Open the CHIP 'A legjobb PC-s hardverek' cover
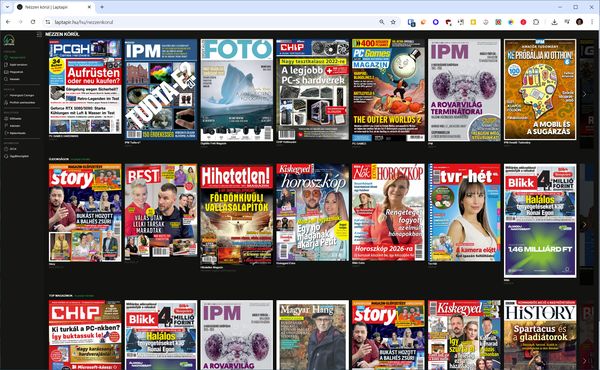The image size is (600, 370). tap(312, 89)
